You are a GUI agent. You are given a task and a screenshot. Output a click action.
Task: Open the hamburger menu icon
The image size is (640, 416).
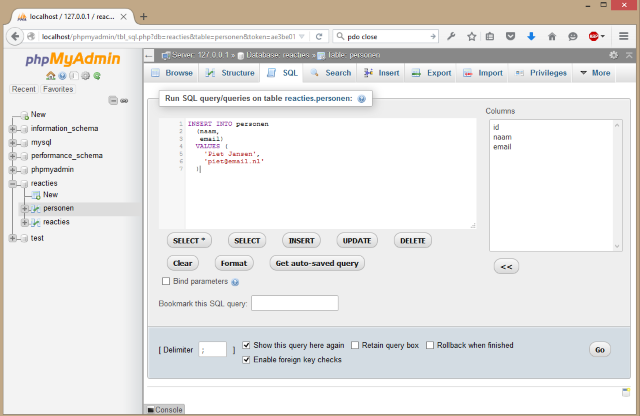[623, 36]
